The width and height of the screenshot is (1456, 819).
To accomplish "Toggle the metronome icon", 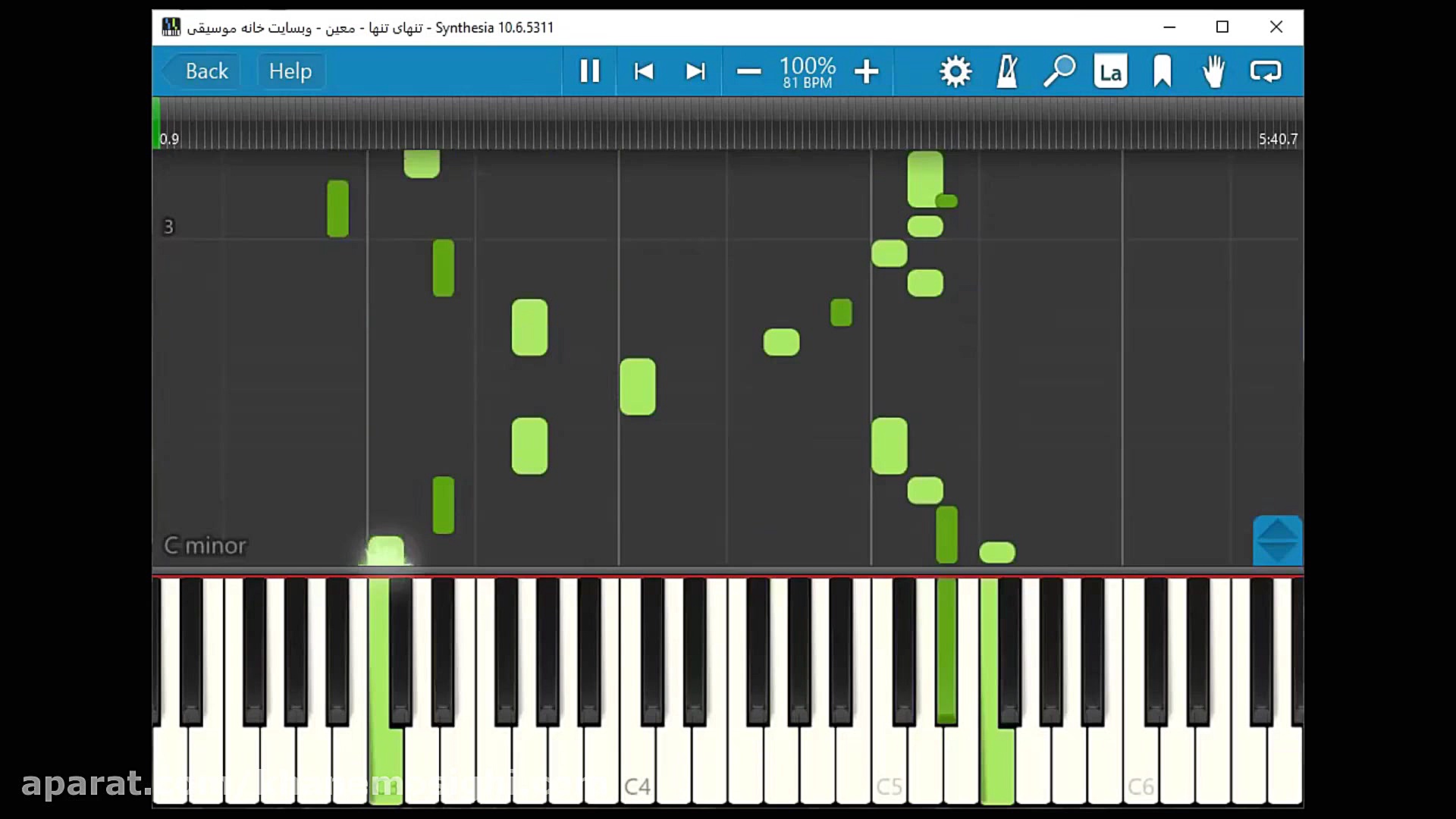I will click(1007, 71).
